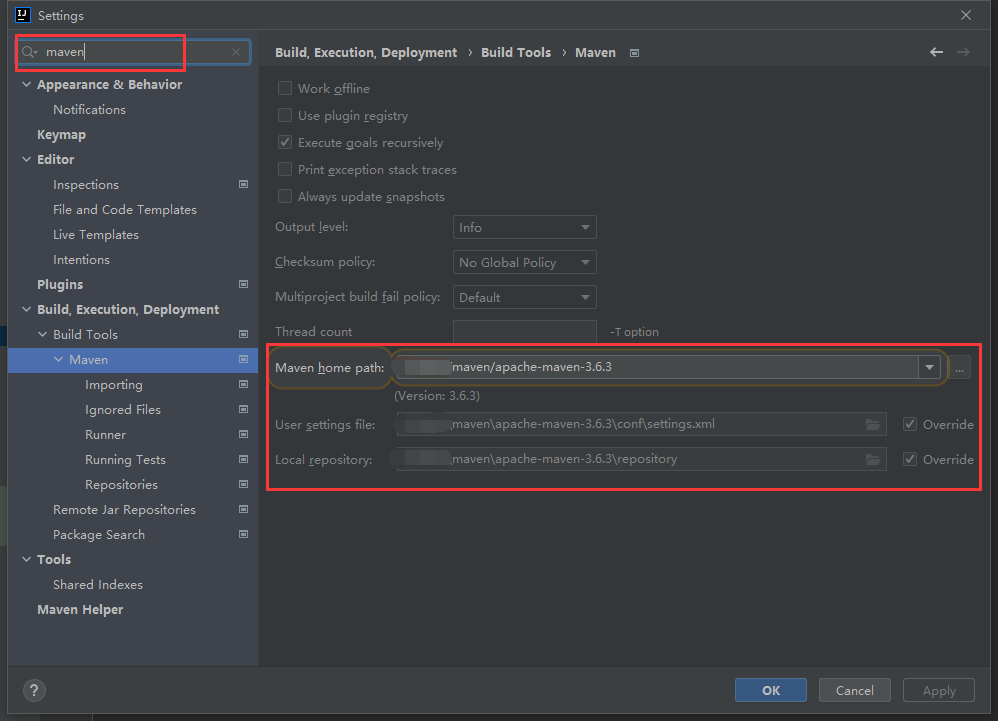The width and height of the screenshot is (998, 721).
Task: Enable Use plugin registry checkbox
Action: 285,116
